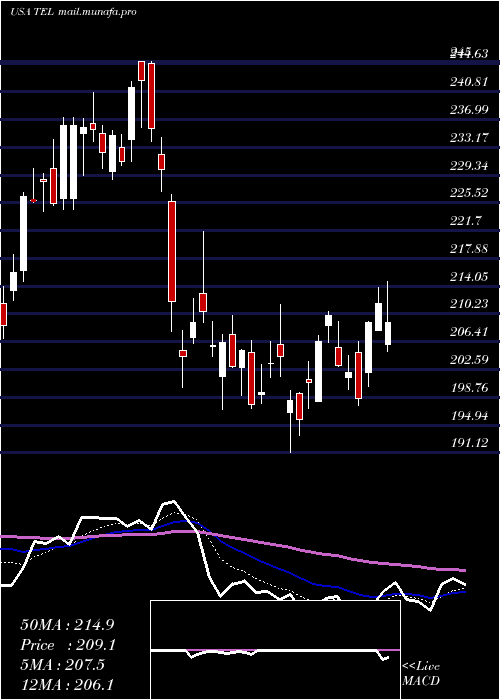Click the 'USA TEL mail.munafa.pro' title text
Screen dimensions: 500x700
tap(73, 12)
